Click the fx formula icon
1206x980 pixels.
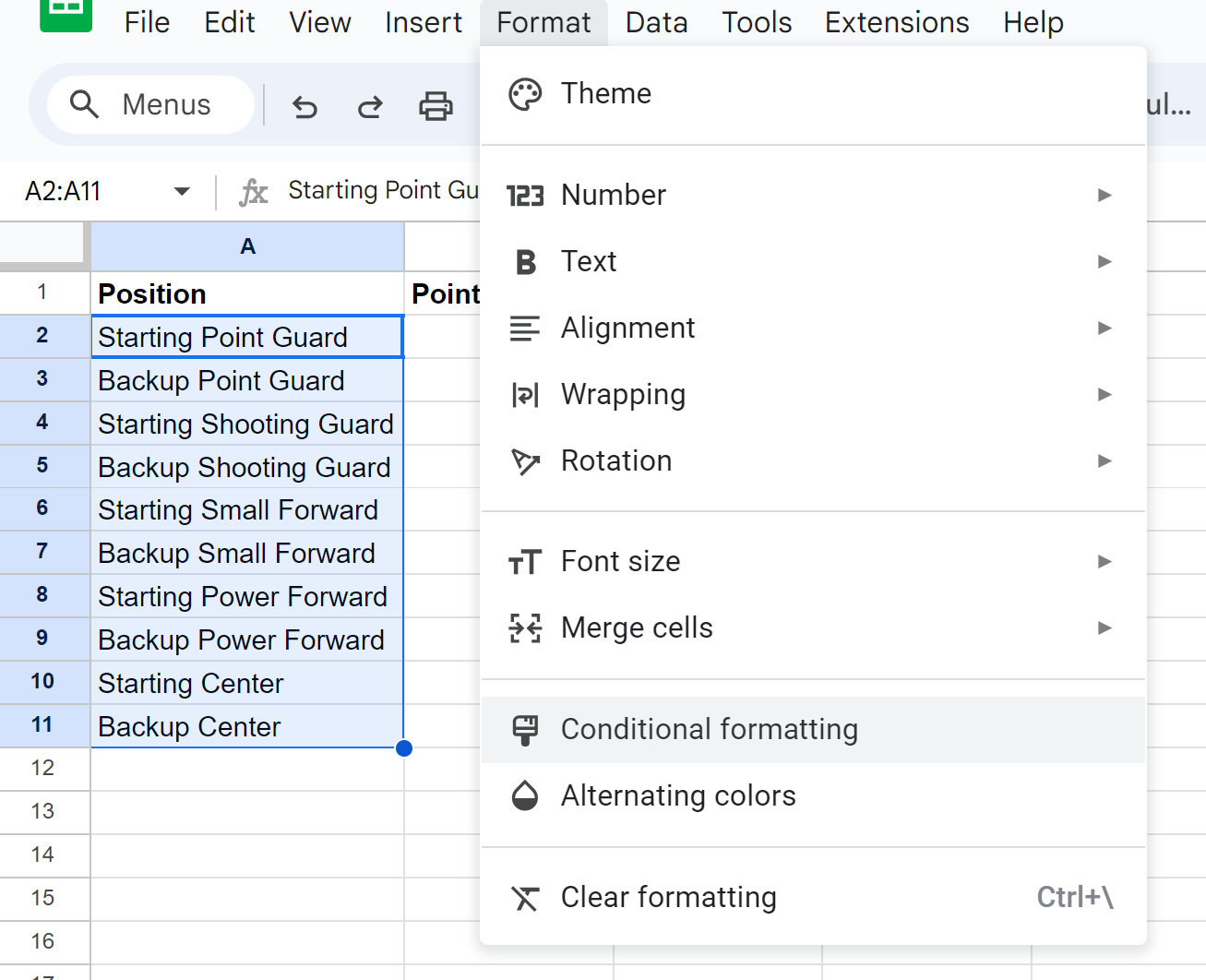coord(253,192)
